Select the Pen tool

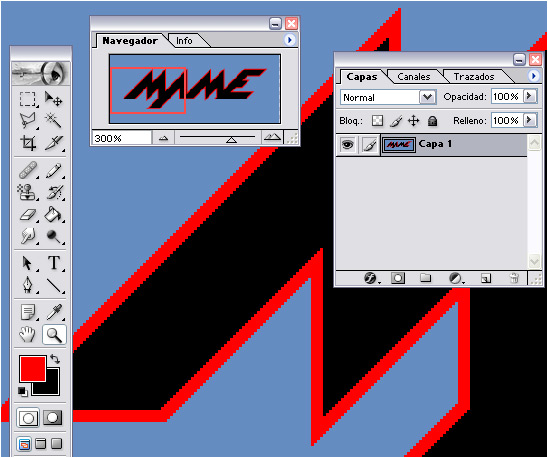click(x=28, y=285)
